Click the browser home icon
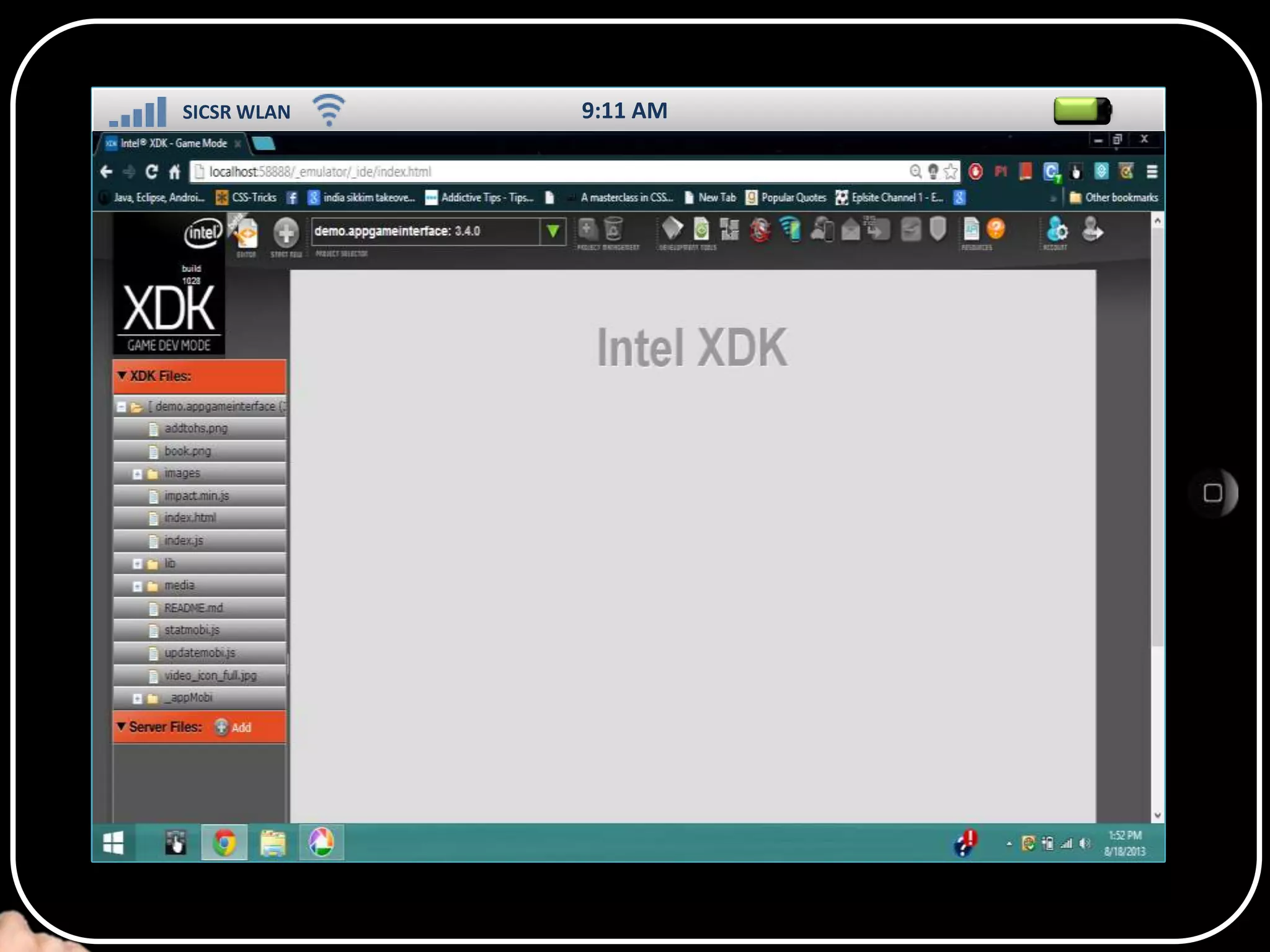The image size is (1270, 952). click(x=174, y=172)
